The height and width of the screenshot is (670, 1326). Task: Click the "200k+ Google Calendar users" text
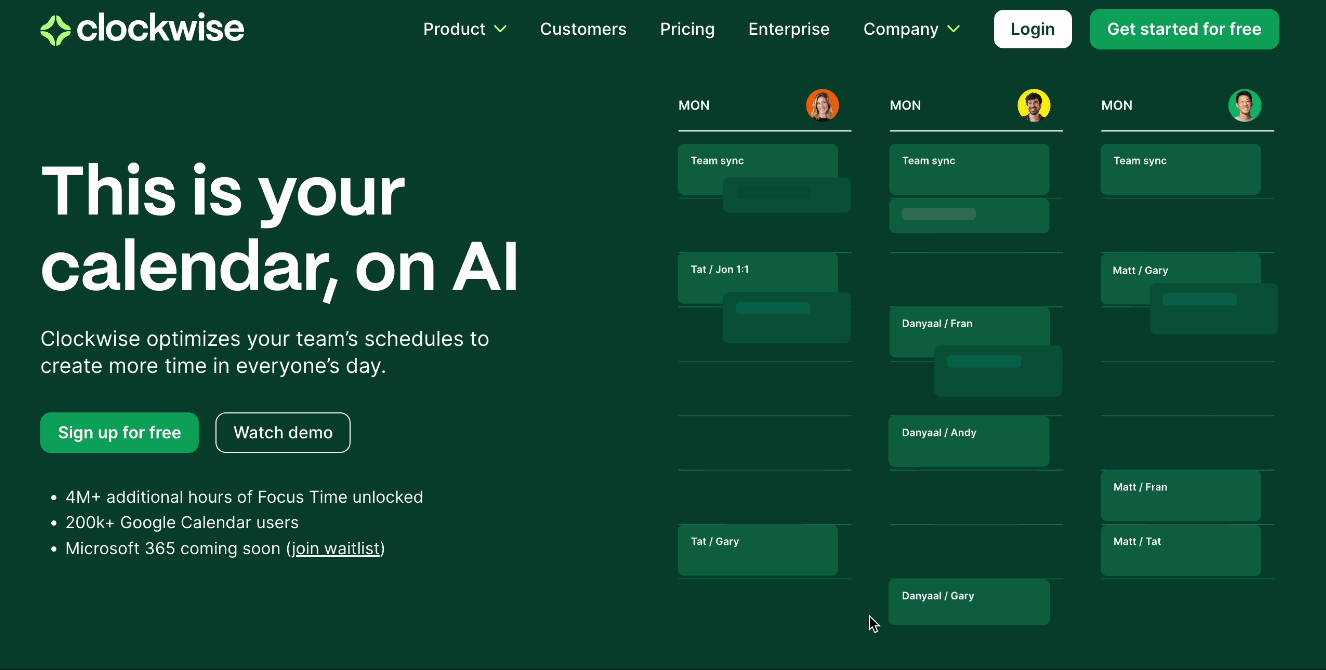coord(182,523)
